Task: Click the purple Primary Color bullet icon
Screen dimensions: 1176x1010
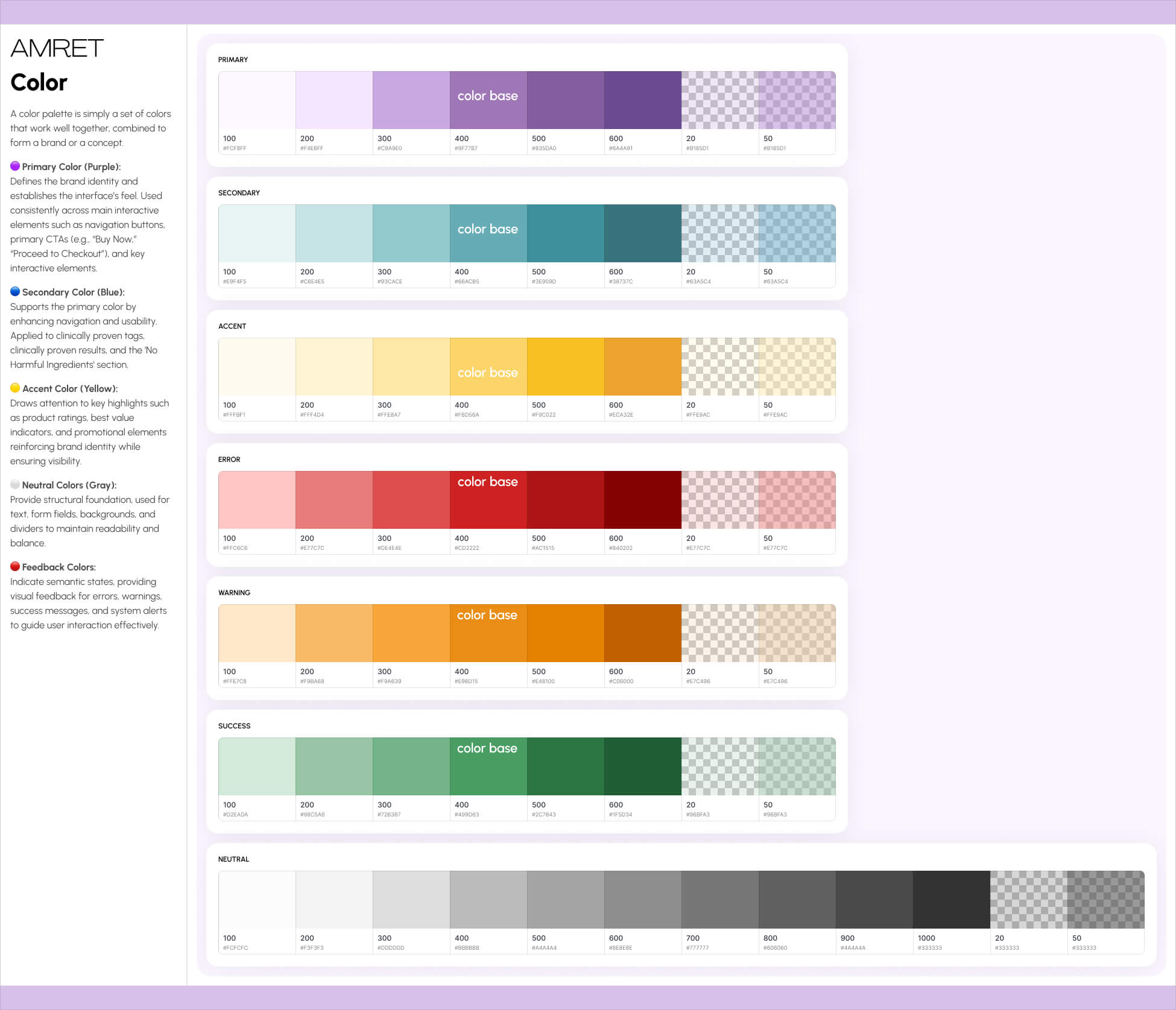Action: [x=15, y=166]
